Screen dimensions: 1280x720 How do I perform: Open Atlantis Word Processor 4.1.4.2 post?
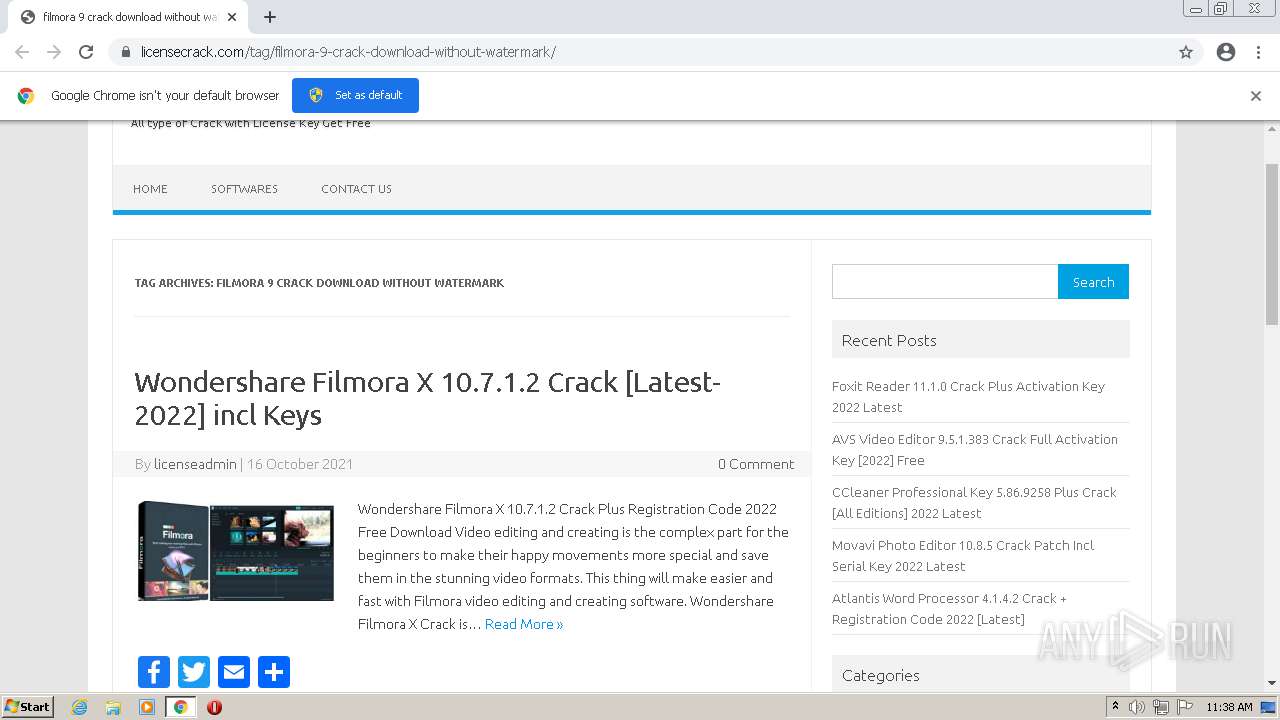(x=949, y=609)
